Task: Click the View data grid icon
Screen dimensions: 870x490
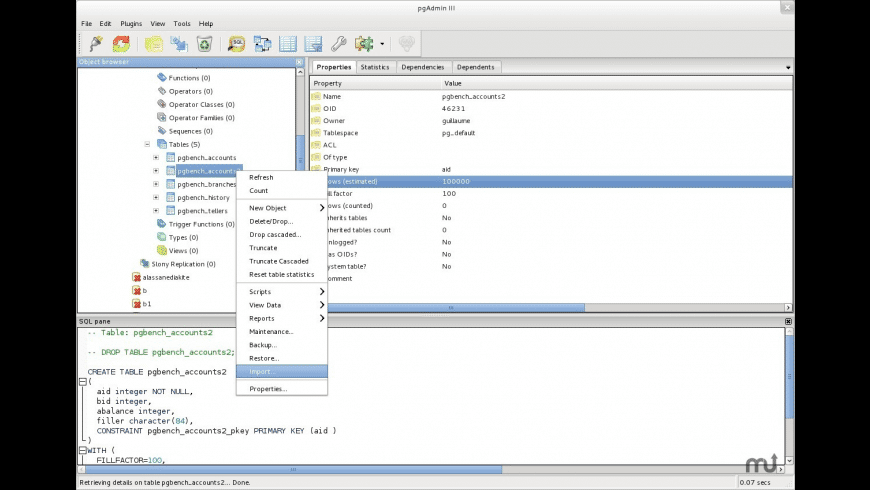Action: click(288, 44)
